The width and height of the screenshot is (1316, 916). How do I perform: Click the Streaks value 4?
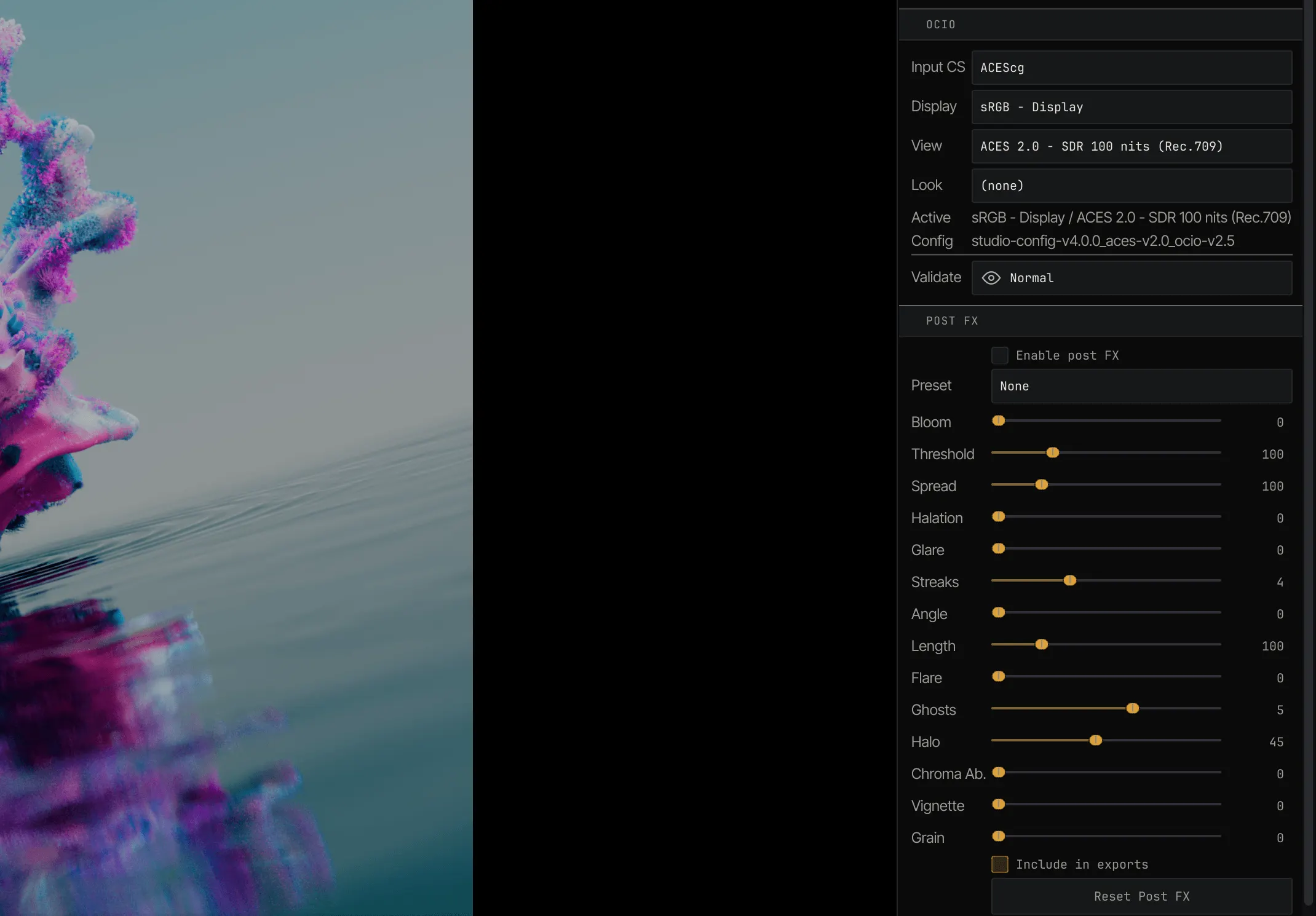pos(1280,582)
